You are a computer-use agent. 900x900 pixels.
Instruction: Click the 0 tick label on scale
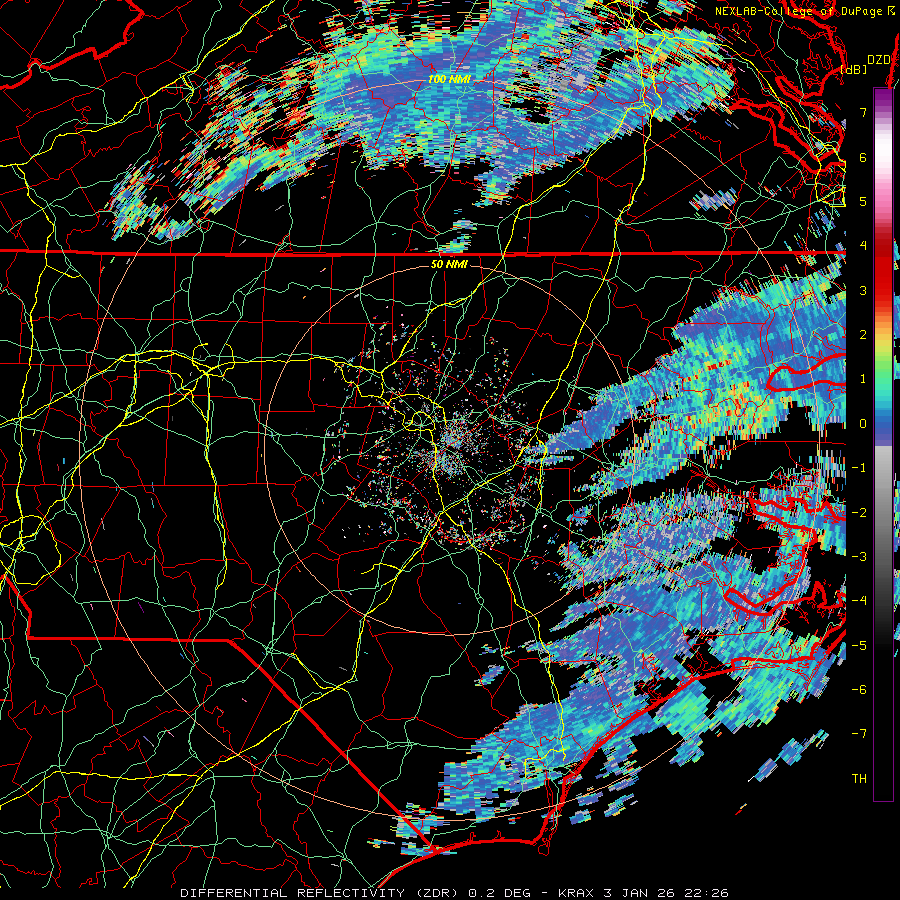pos(863,424)
